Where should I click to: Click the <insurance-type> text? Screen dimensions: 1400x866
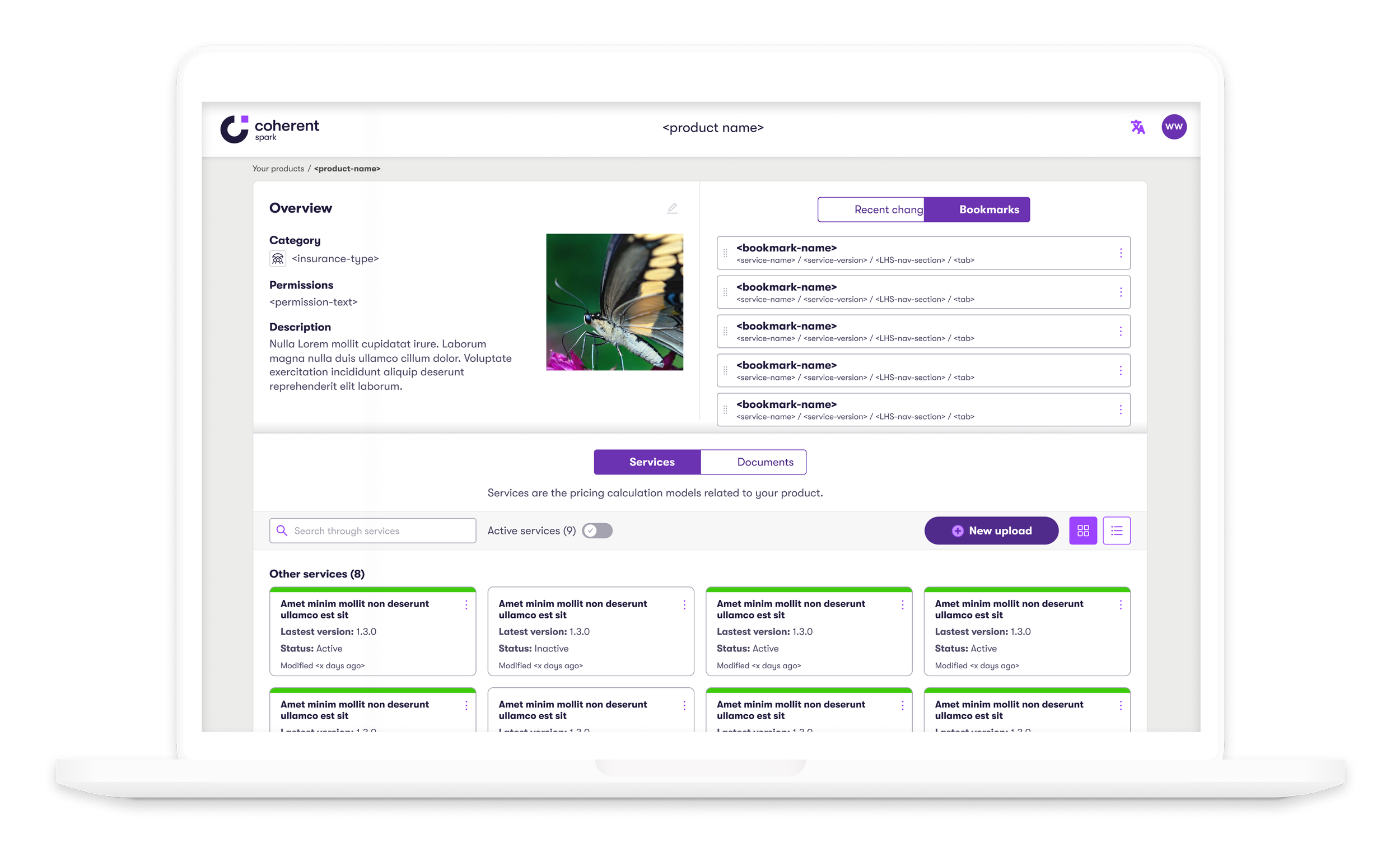click(x=335, y=259)
